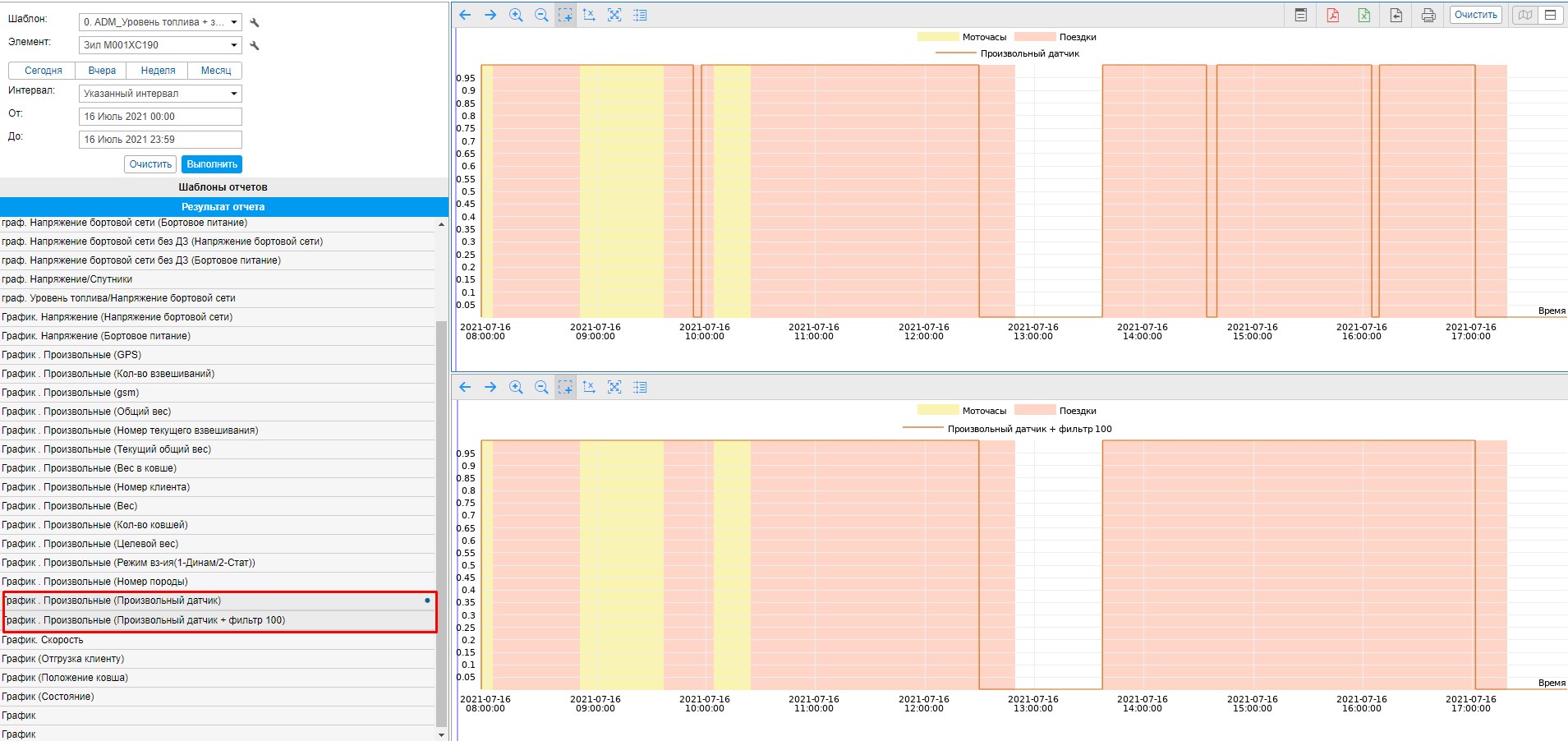Toggle the map view button
1568x741 pixels.
click(1524, 15)
